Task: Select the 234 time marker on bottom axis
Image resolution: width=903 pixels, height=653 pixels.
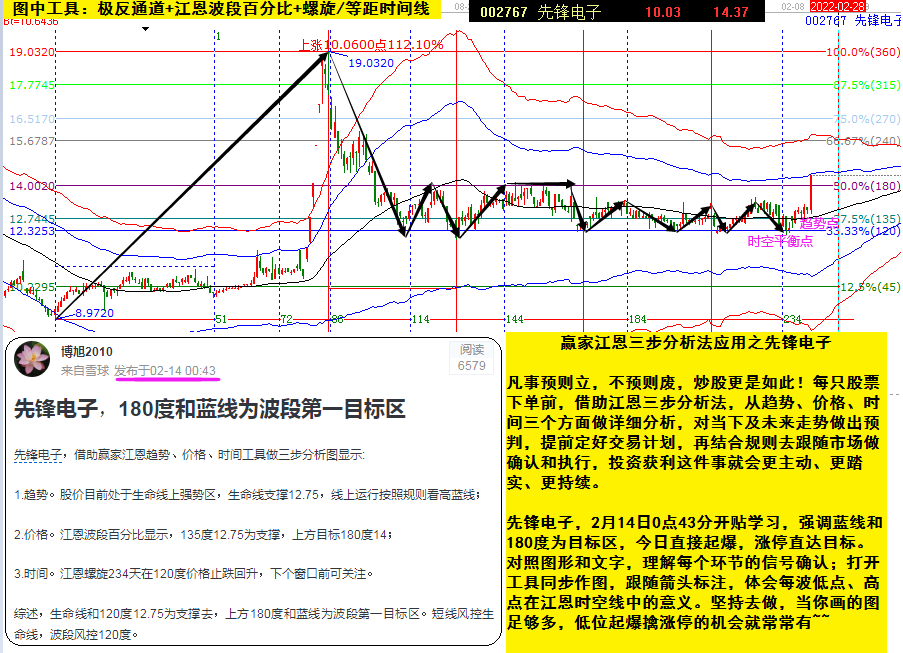Action: point(792,319)
